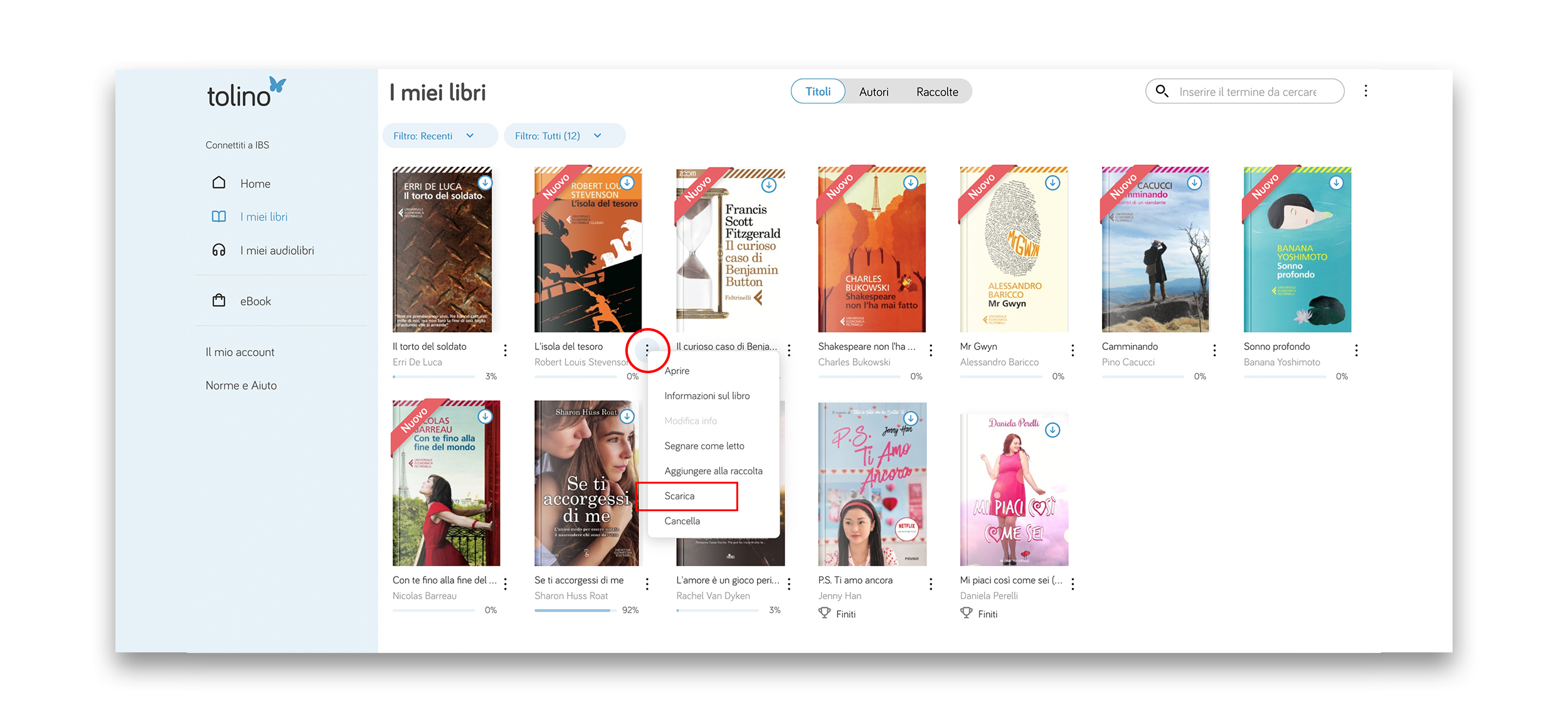Click the title Camminando
1568x722 pixels.
(x=1130, y=346)
